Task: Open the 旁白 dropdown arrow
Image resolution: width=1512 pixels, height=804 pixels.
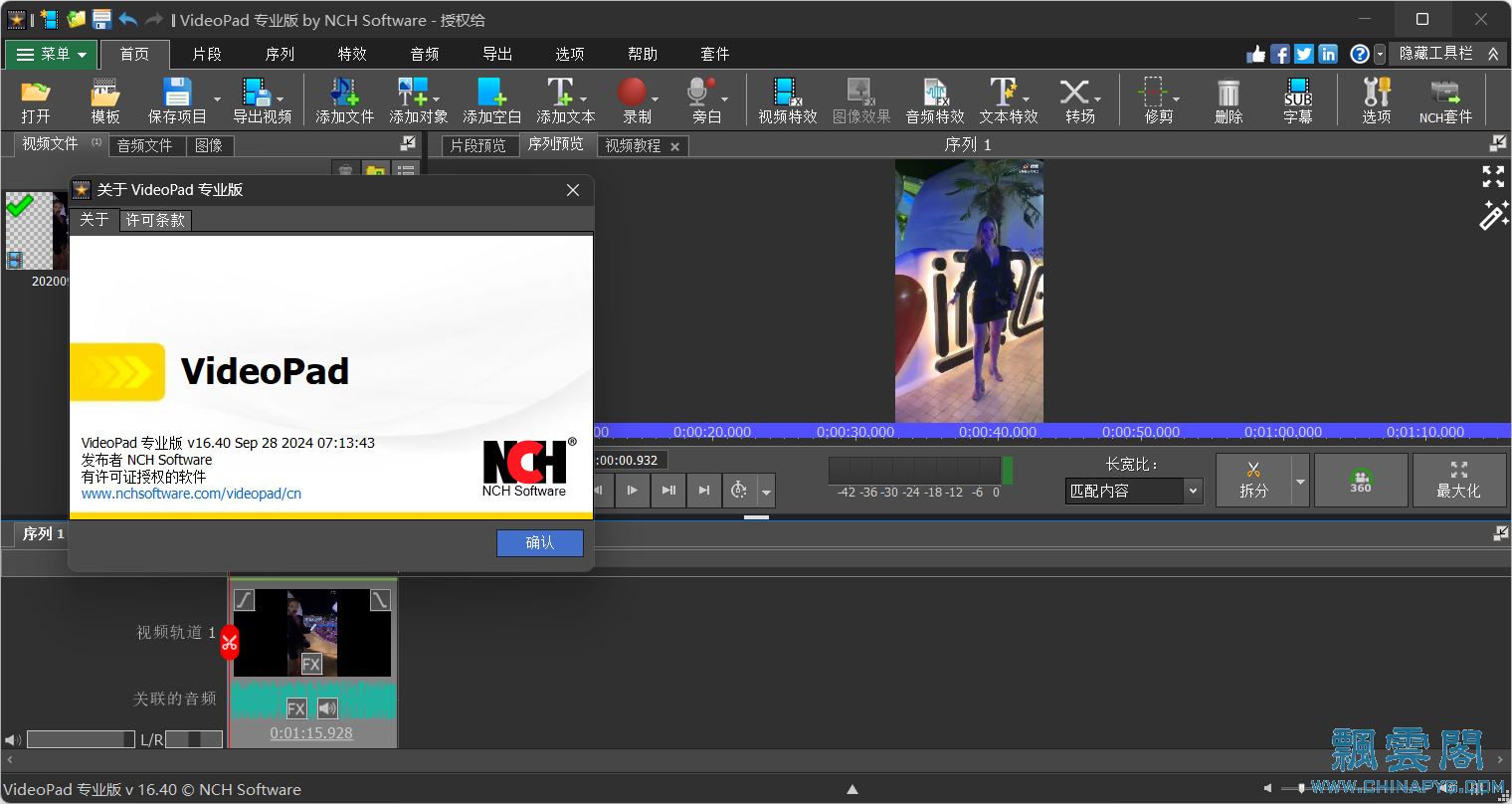Action: 724,99
